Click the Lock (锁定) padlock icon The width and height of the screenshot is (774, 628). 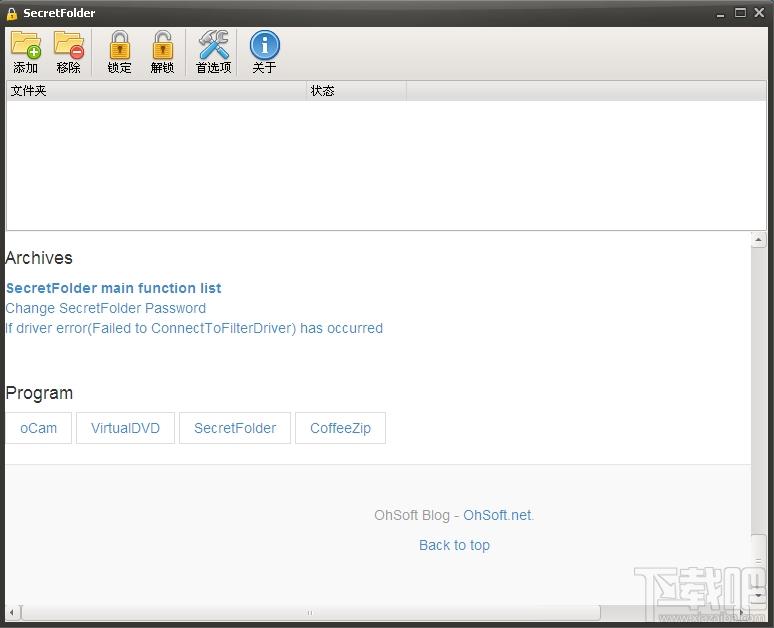pos(119,52)
